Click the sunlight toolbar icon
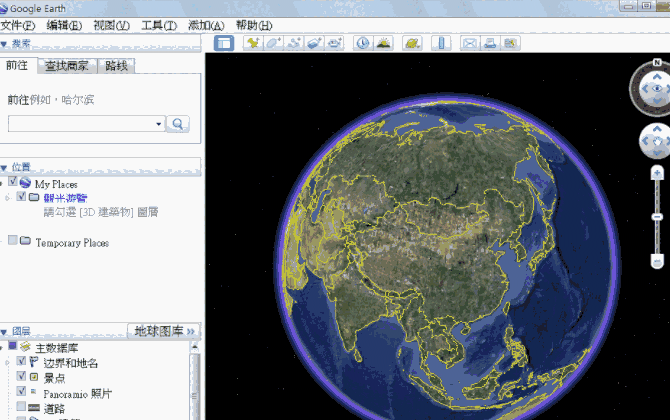Image resolution: width=670 pixels, height=420 pixels. pos(385,43)
